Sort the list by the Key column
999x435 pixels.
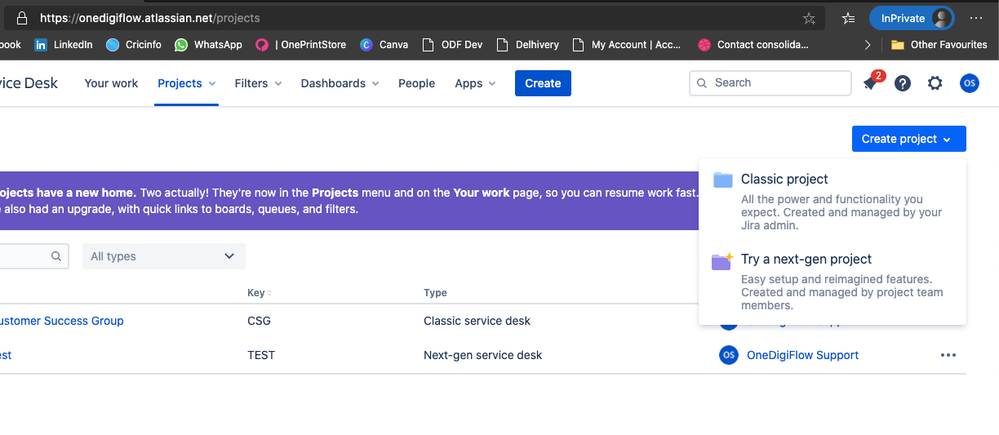(x=259, y=293)
